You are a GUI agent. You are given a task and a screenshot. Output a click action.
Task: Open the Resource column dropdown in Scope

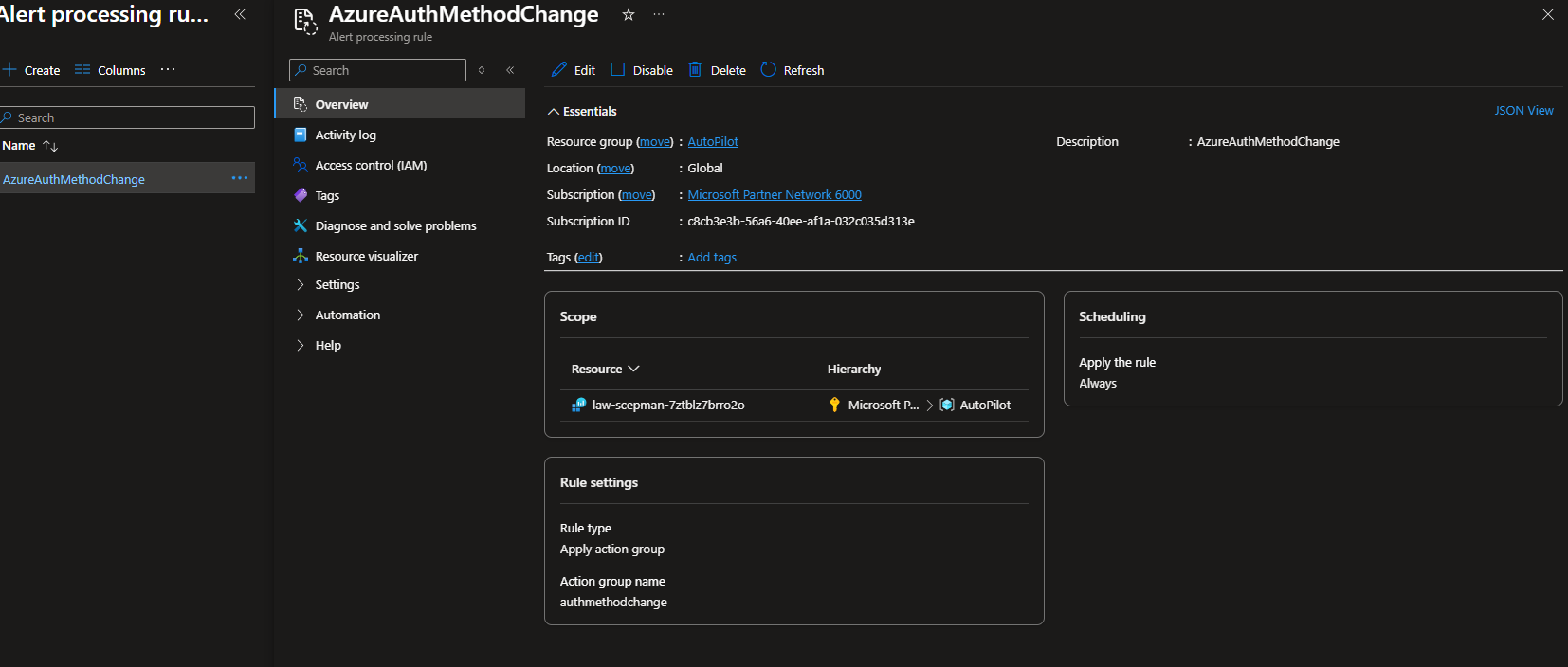tap(634, 369)
